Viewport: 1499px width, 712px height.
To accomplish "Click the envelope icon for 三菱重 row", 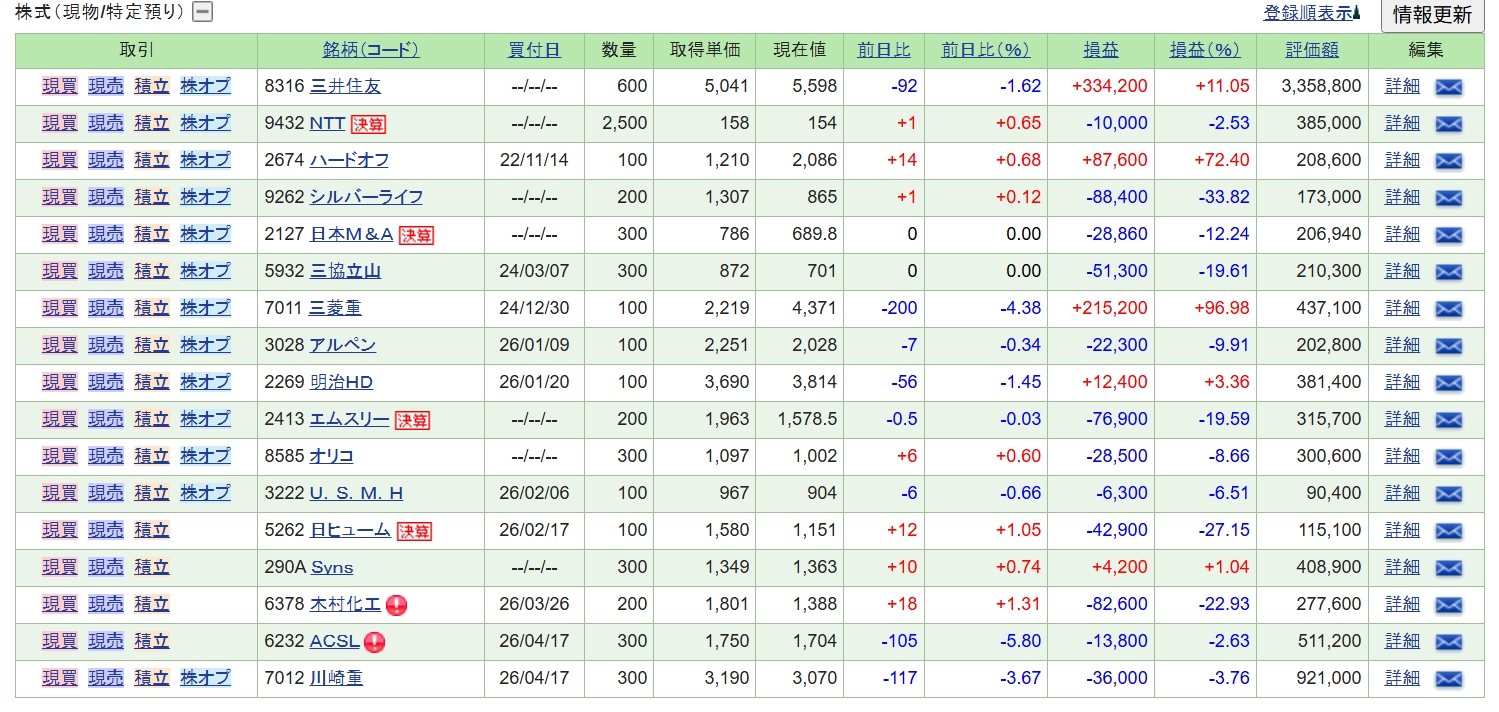I will point(1448,309).
